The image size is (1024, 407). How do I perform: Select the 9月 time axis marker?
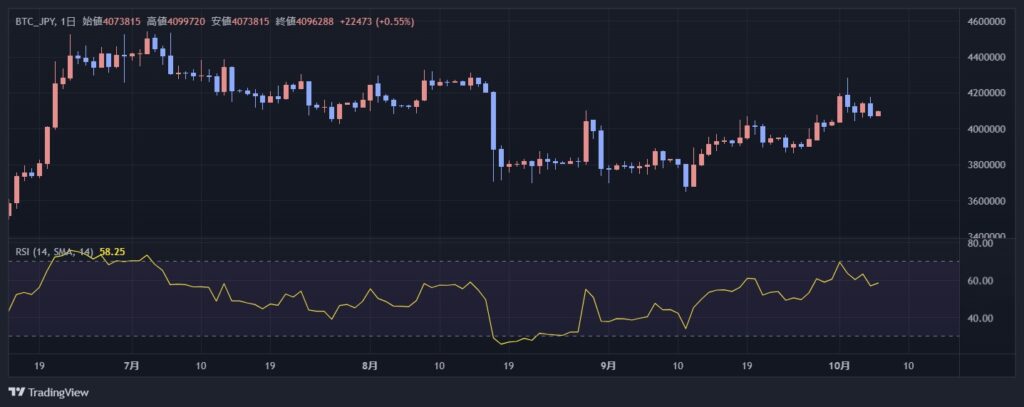(609, 366)
